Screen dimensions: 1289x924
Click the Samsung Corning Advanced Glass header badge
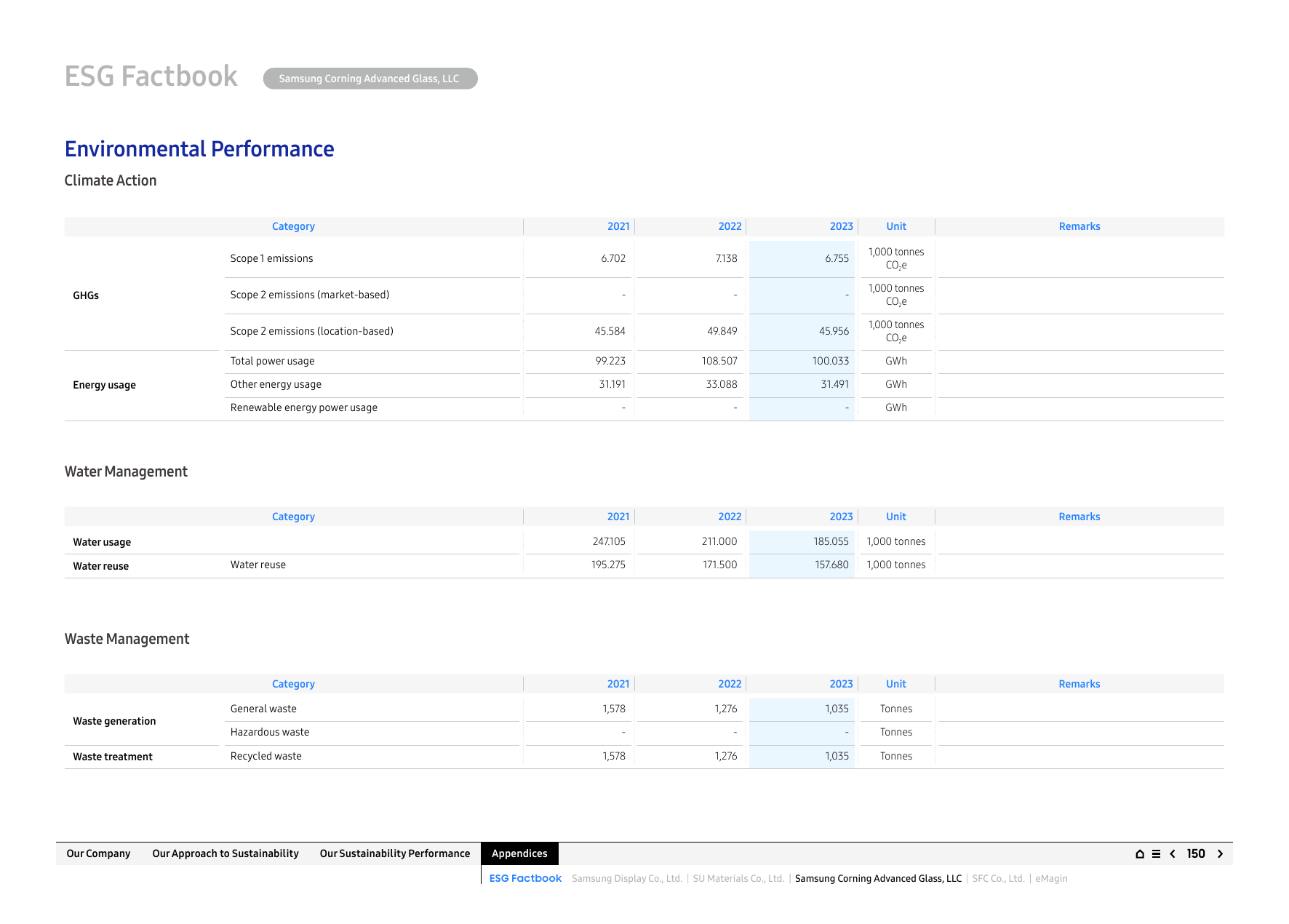pos(370,79)
